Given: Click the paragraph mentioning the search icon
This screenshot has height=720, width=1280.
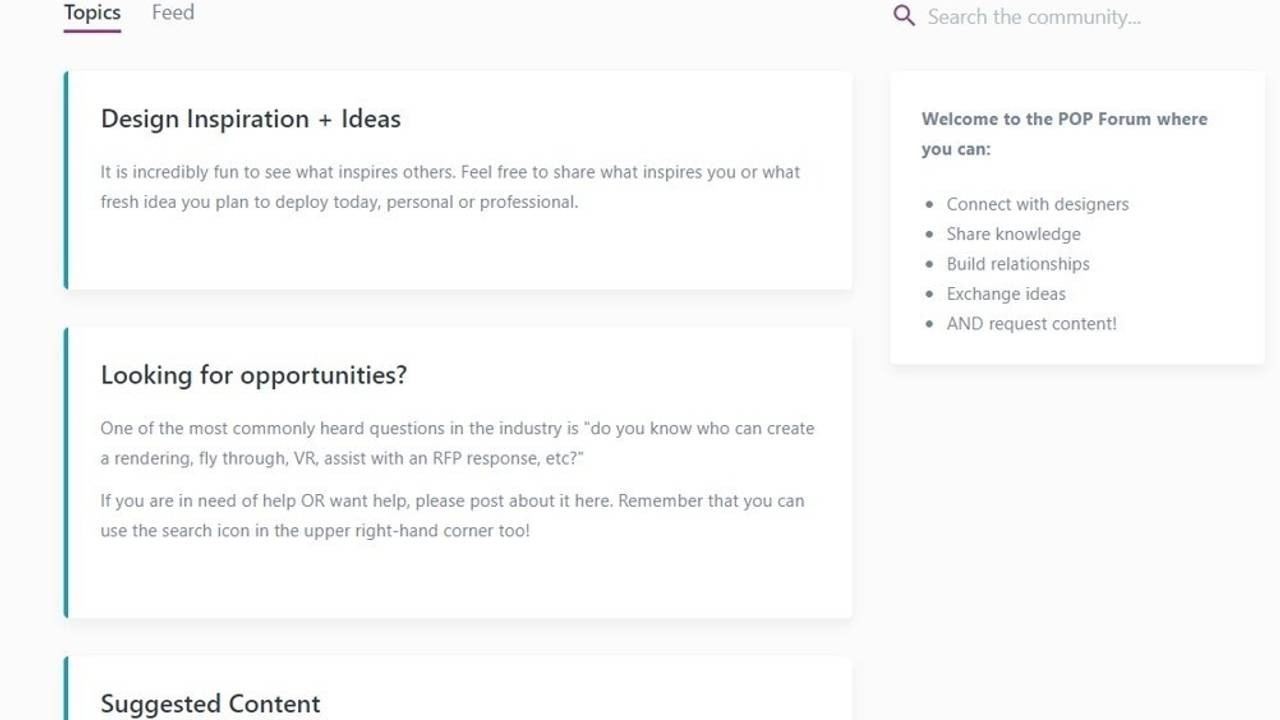Looking at the screenshot, I should [x=452, y=515].
